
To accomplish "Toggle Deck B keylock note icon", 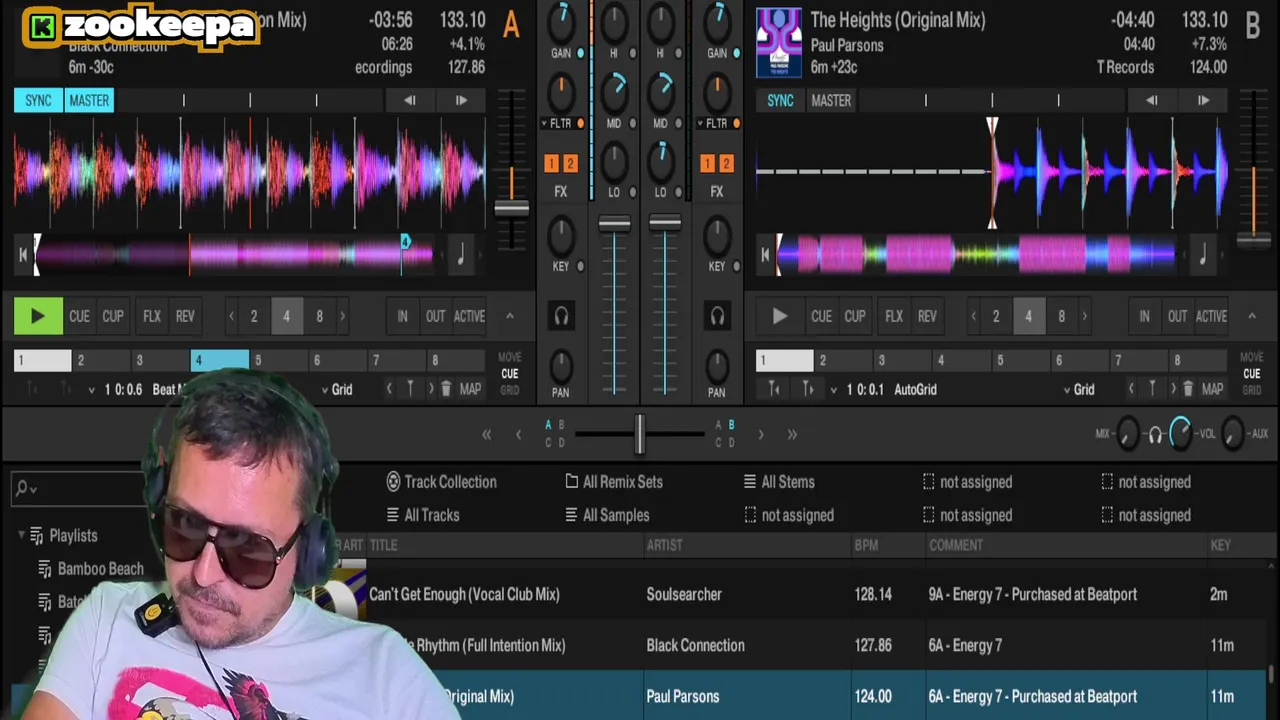I will (1202, 255).
